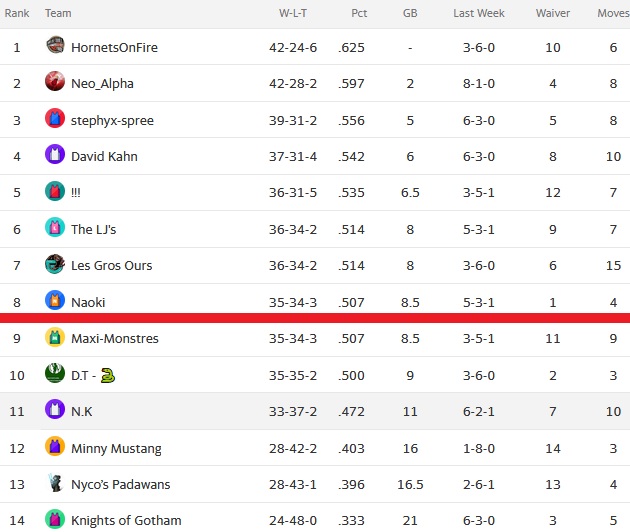Open the Neo_Alpha red avatar icon
This screenshot has height=532, width=630.
[x=55, y=81]
